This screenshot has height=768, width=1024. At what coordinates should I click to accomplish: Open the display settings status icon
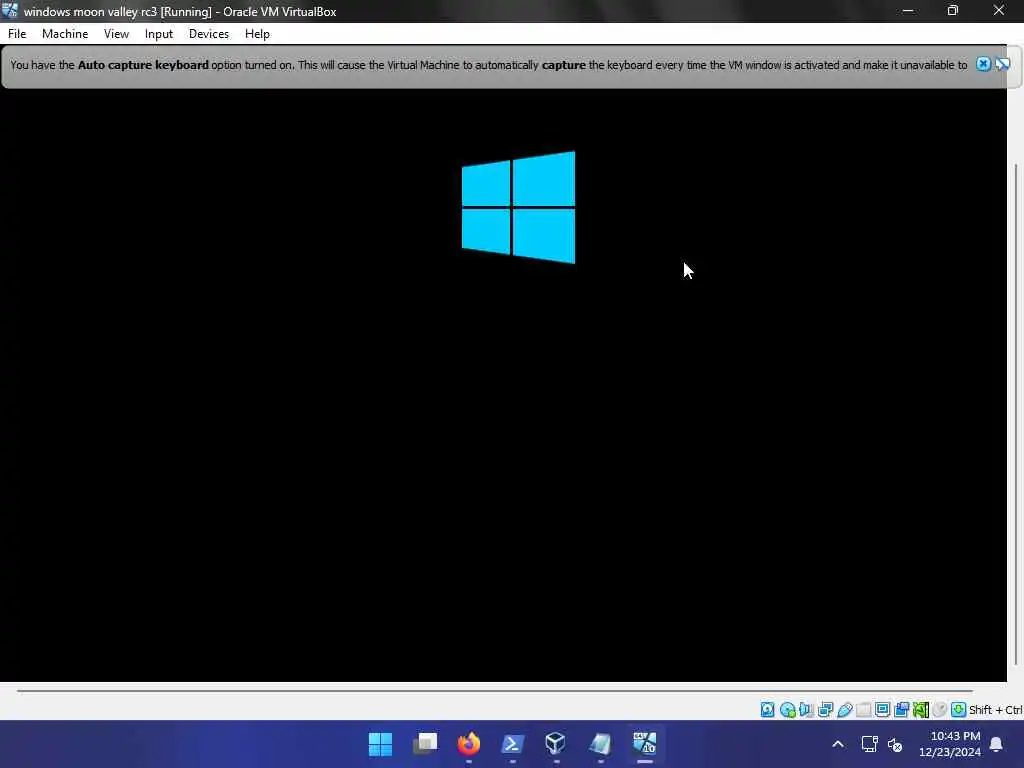[882, 709]
